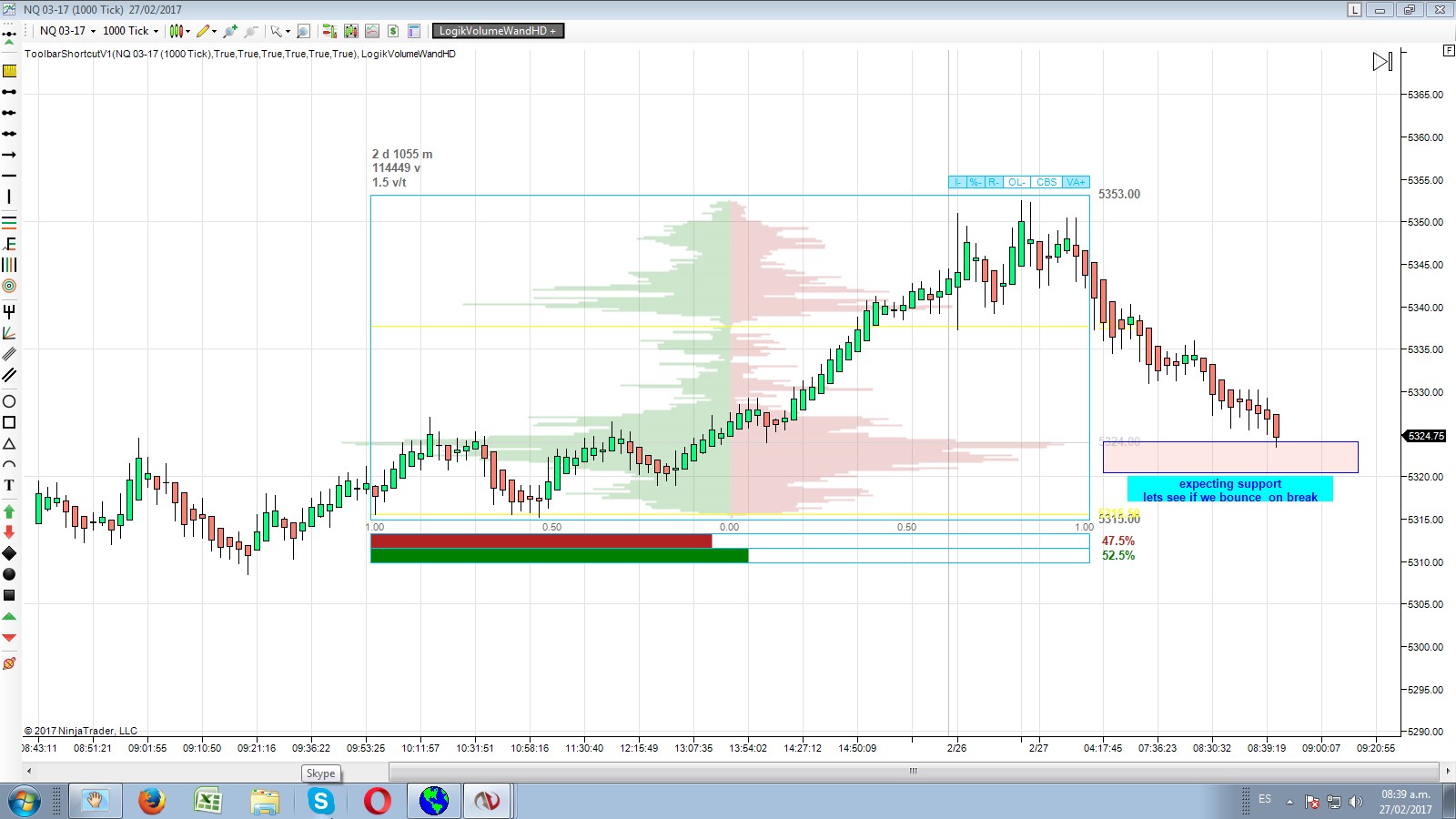The width and height of the screenshot is (1456, 819).
Task: Select the Fibonacci circle tool
Action: click(x=9, y=286)
